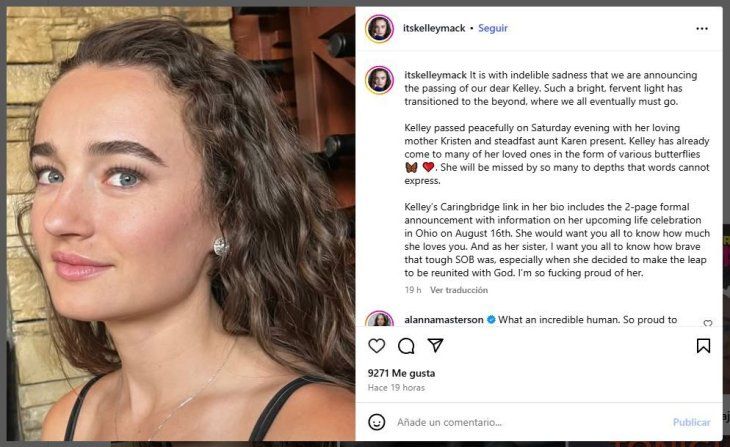730x447 pixels.
Task: Open alannamasterson username link
Action: click(x=444, y=321)
